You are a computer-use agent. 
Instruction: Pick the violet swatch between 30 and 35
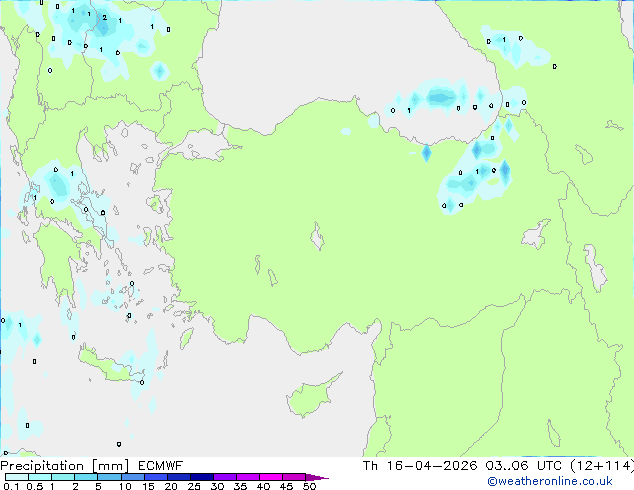click(x=225, y=477)
